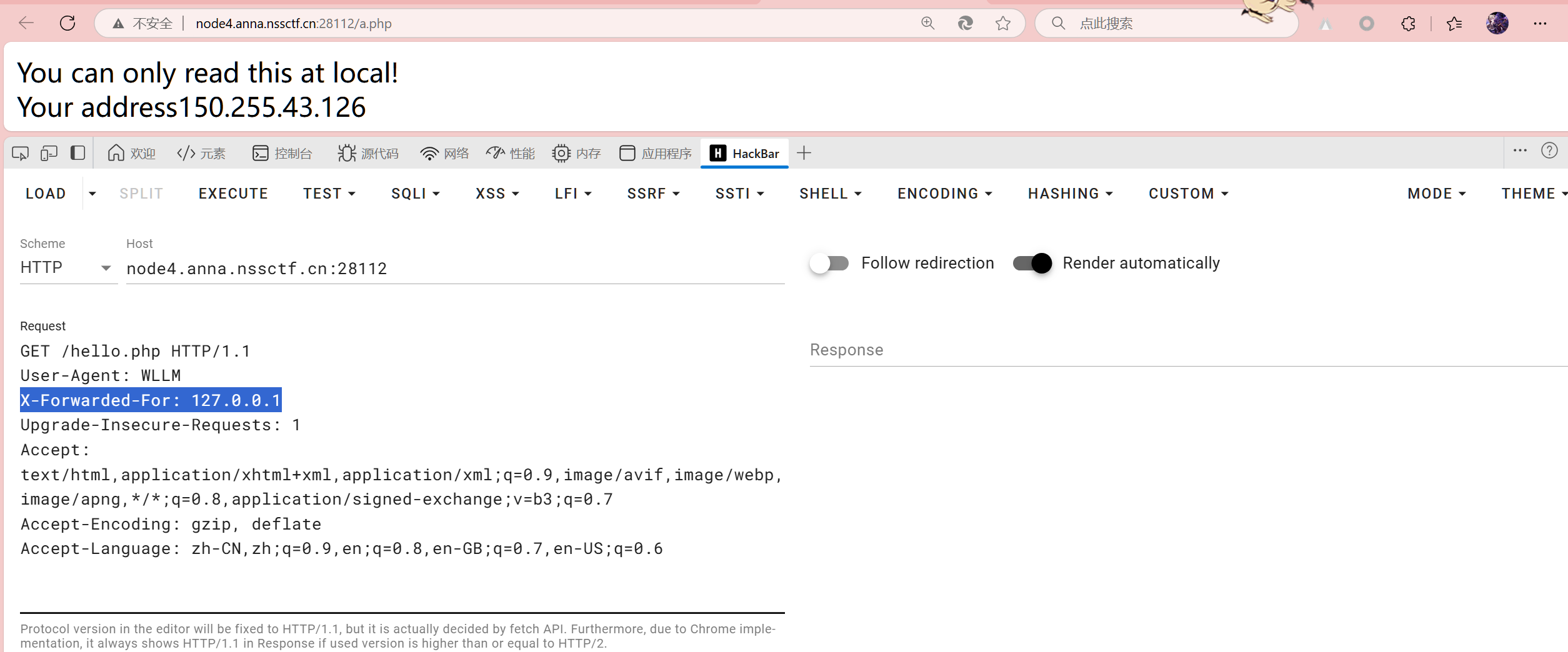Click the user profile avatar
The image size is (1568, 652).
pyautogui.click(x=1497, y=24)
